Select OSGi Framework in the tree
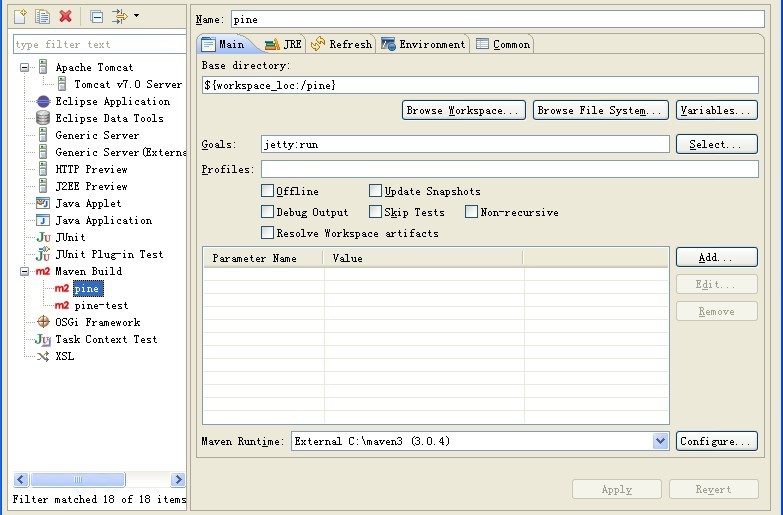The image size is (783, 515). pos(97,322)
